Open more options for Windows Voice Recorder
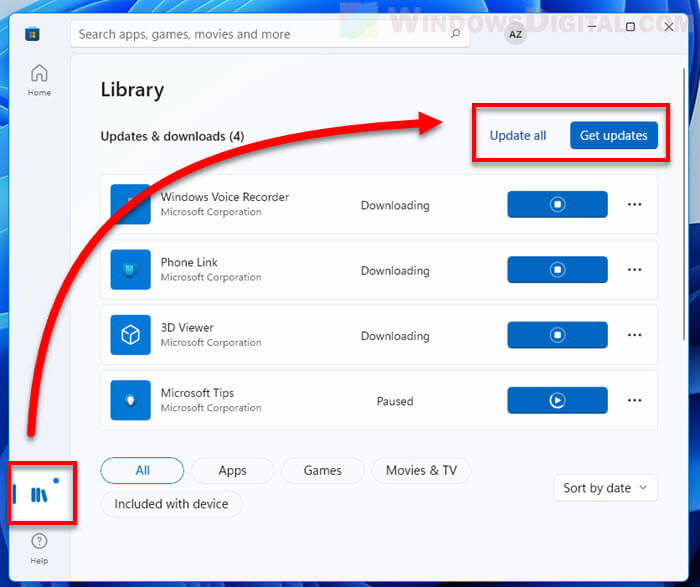 (634, 204)
